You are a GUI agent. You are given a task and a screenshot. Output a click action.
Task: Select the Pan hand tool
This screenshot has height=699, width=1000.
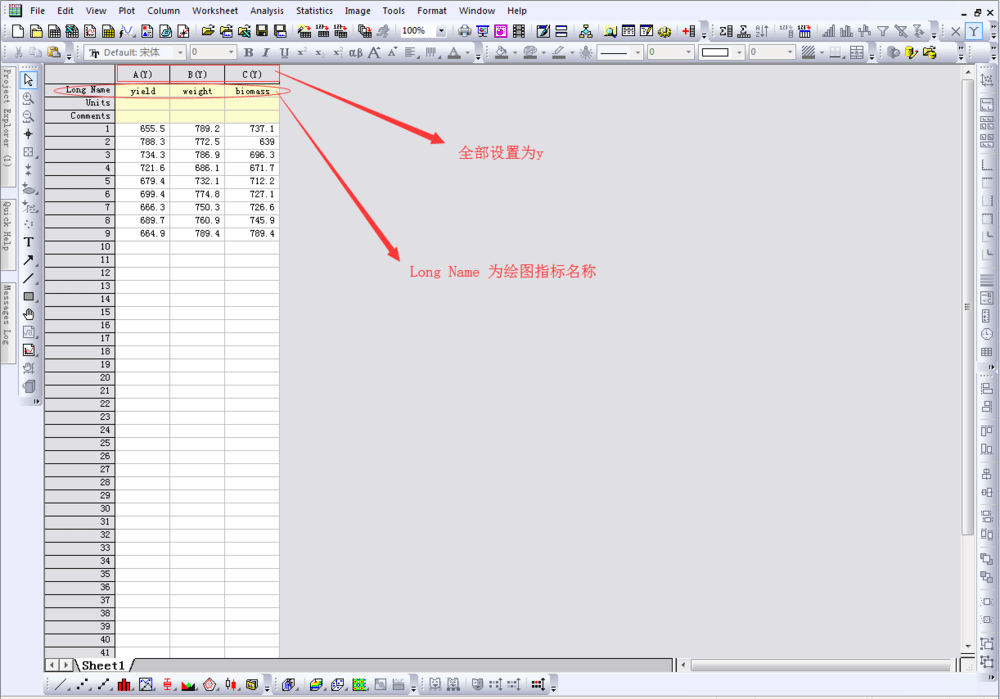pos(29,314)
